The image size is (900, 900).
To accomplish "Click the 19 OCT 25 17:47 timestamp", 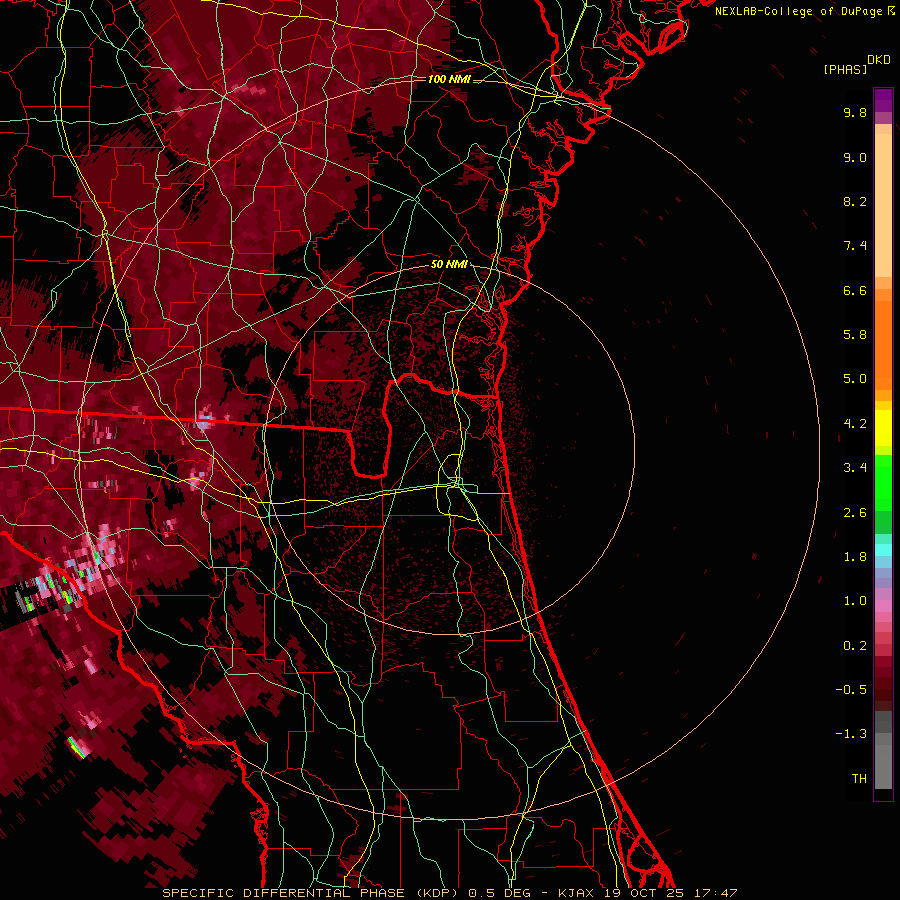I will [x=670, y=893].
